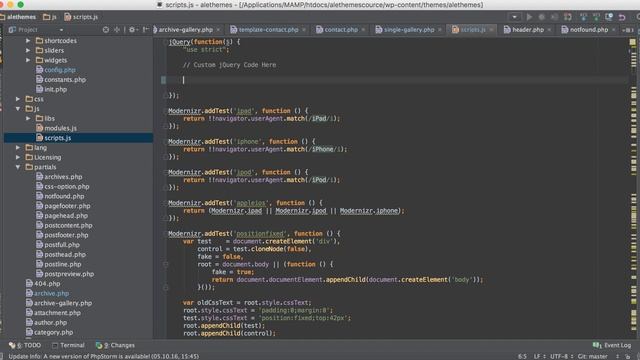Open Project panel settings gear
The width and height of the screenshot is (640, 360).
[x=133, y=30]
